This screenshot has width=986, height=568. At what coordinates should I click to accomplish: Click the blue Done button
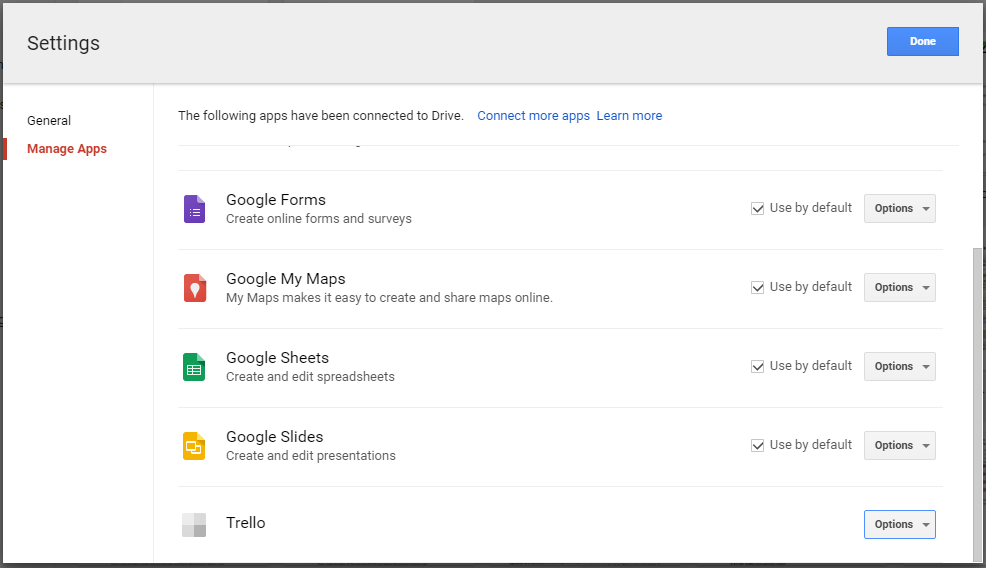(x=922, y=42)
